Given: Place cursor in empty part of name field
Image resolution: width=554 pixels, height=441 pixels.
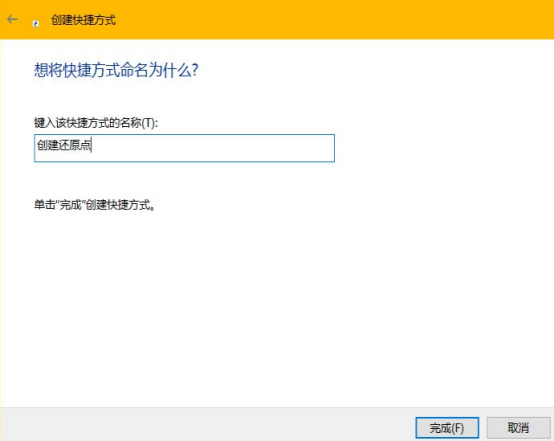Looking at the screenshot, I should click(x=212, y=148).
